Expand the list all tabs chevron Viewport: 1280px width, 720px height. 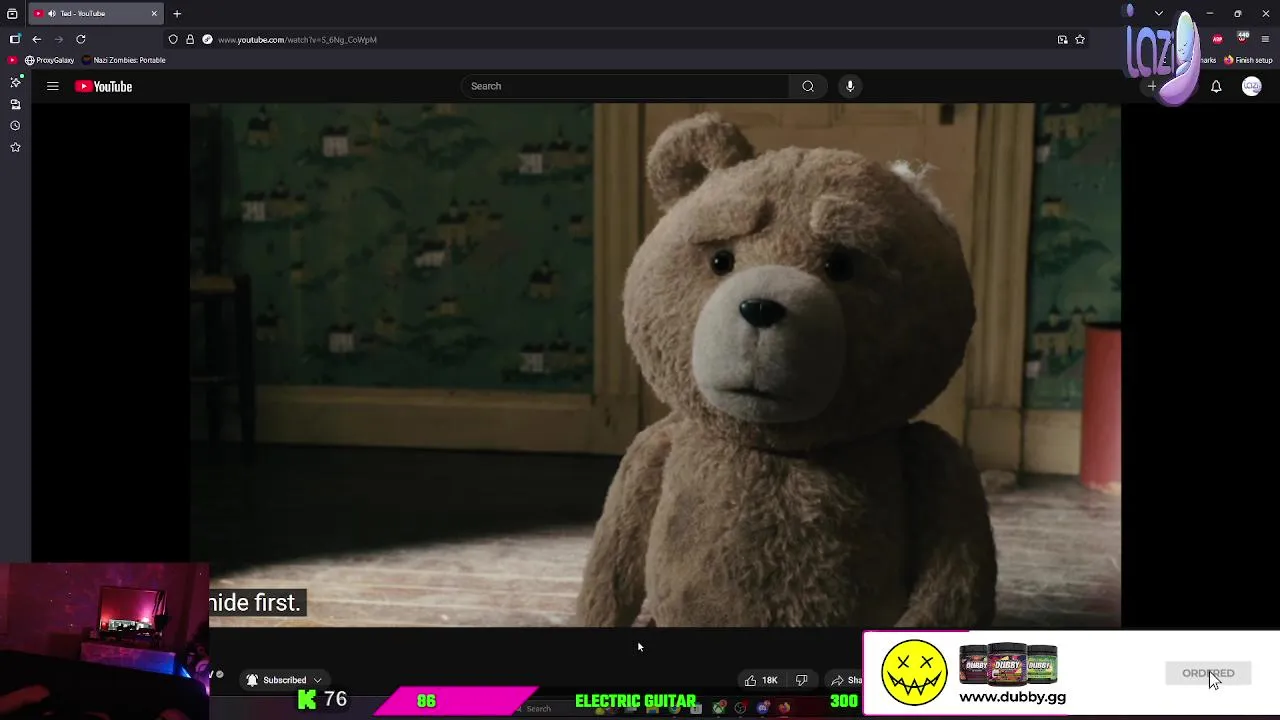[1158, 14]
